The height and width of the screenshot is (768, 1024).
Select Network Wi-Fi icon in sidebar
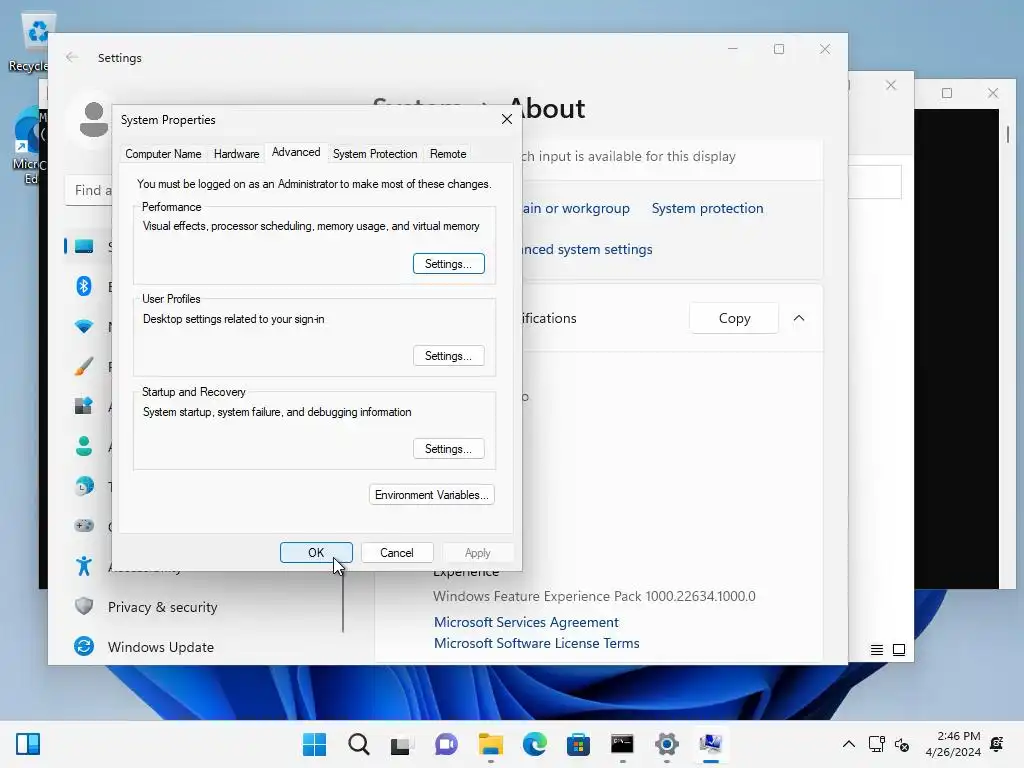[84, 326]
